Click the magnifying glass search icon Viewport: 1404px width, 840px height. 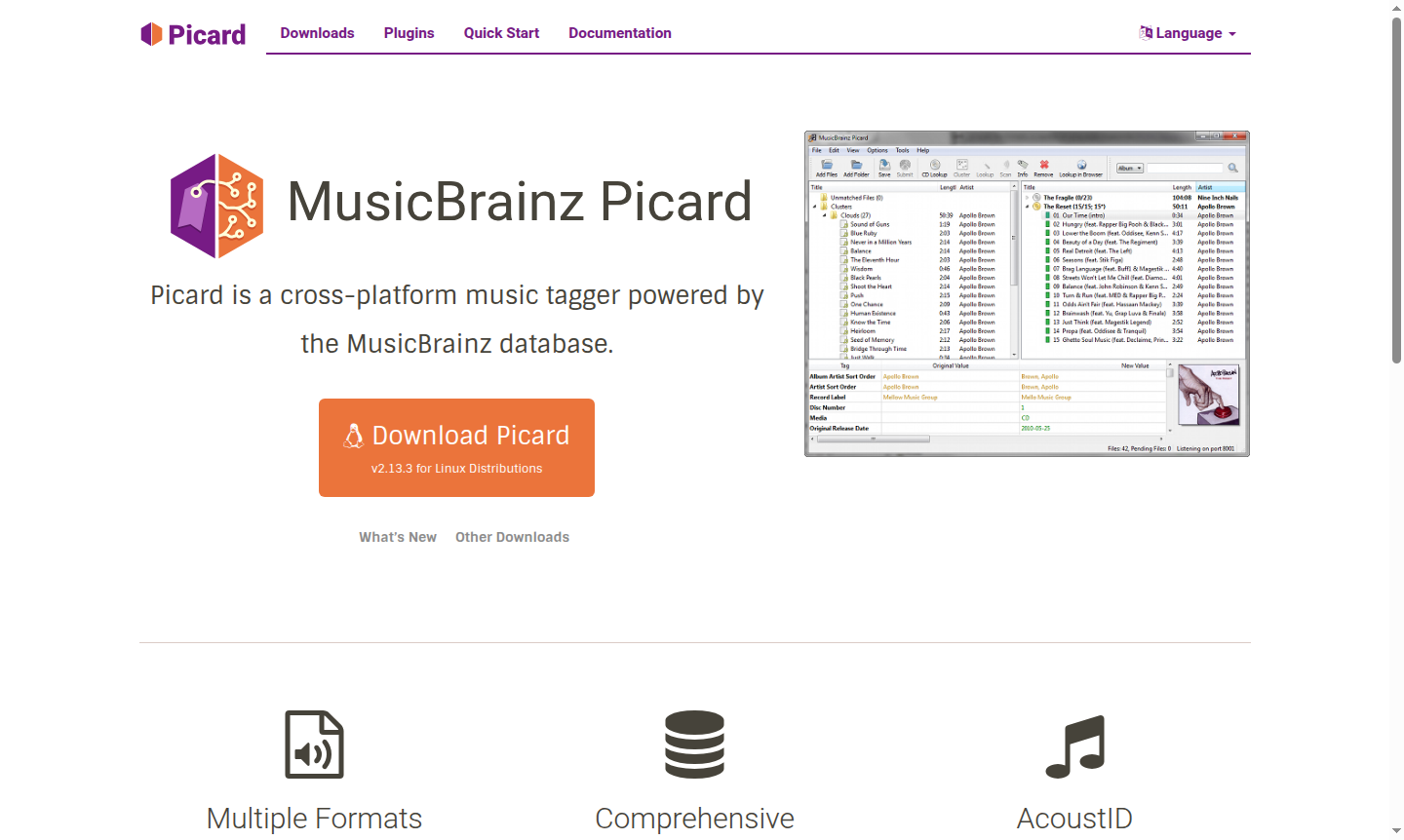[x=1233, y=168]
